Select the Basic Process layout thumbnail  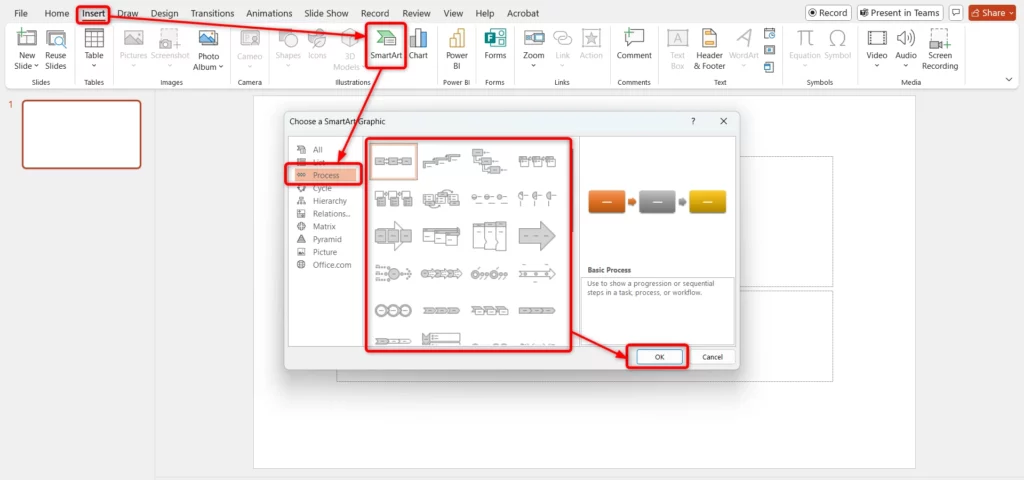[393, 161]
